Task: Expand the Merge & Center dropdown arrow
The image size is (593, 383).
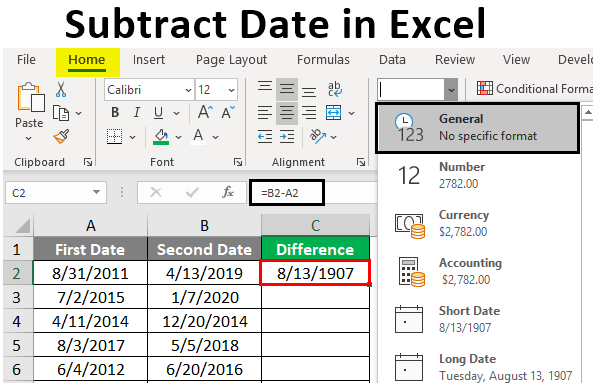Action: 351,113
